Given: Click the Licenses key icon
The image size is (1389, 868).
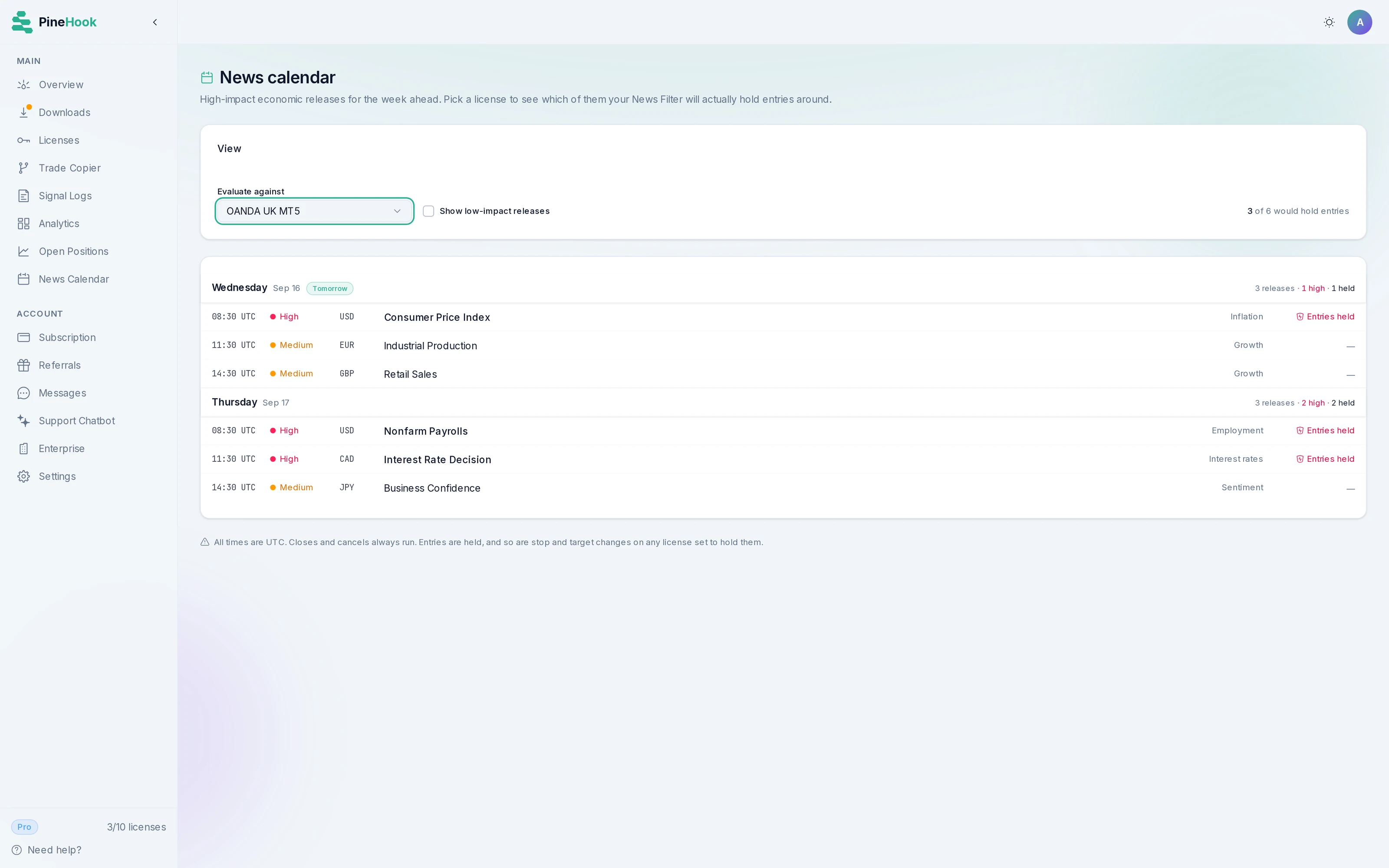Looking at the screenshot, I should point(23,141).
